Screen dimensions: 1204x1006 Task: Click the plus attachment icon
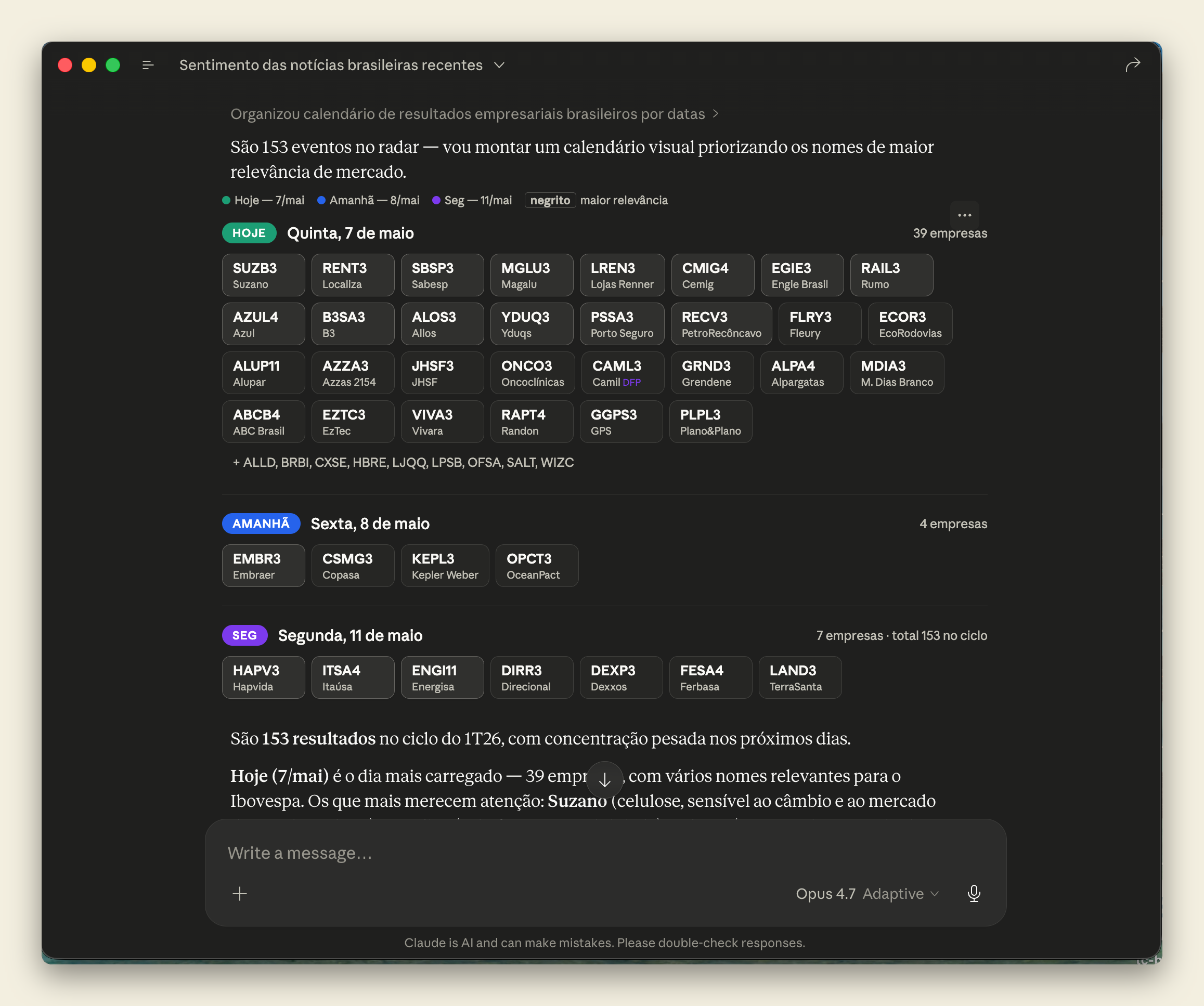[240, 893]
